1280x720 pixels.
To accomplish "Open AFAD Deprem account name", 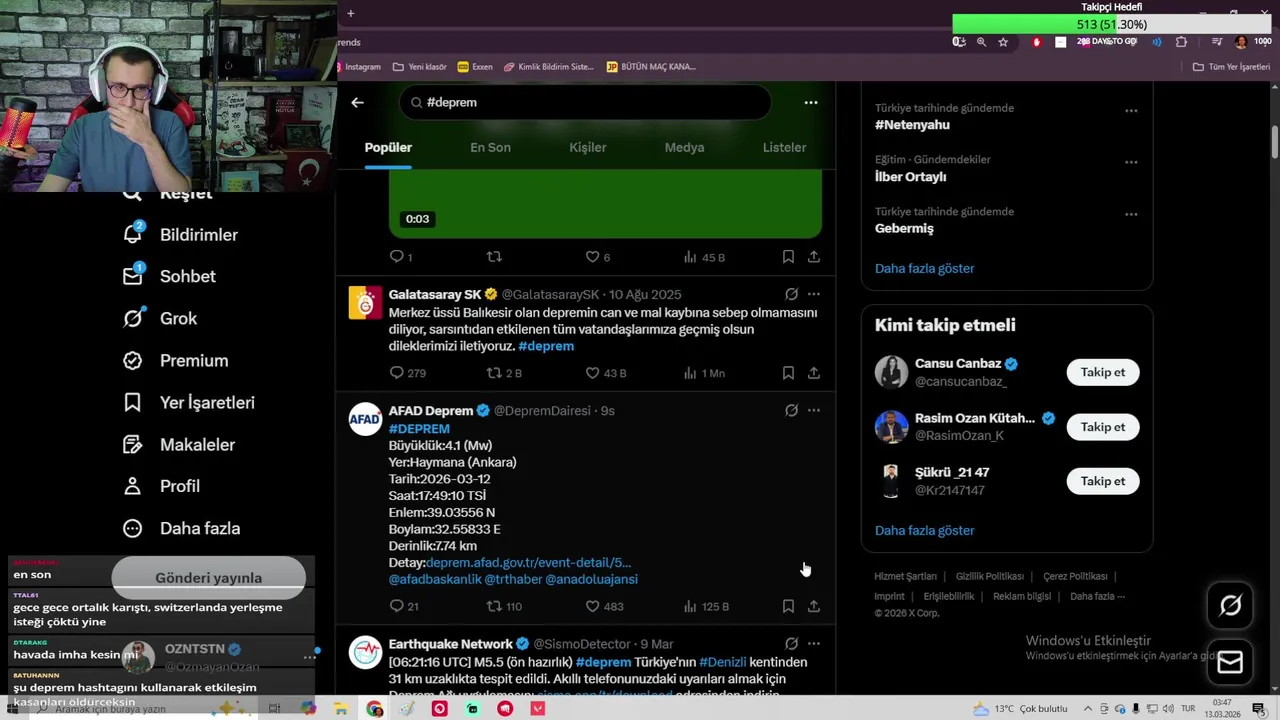I will pos(431,410).
